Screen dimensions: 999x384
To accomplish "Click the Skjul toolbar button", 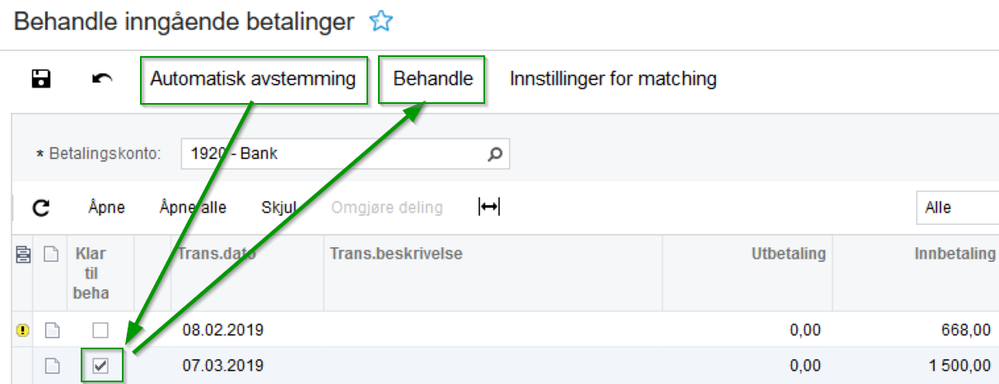I will 279,208.
